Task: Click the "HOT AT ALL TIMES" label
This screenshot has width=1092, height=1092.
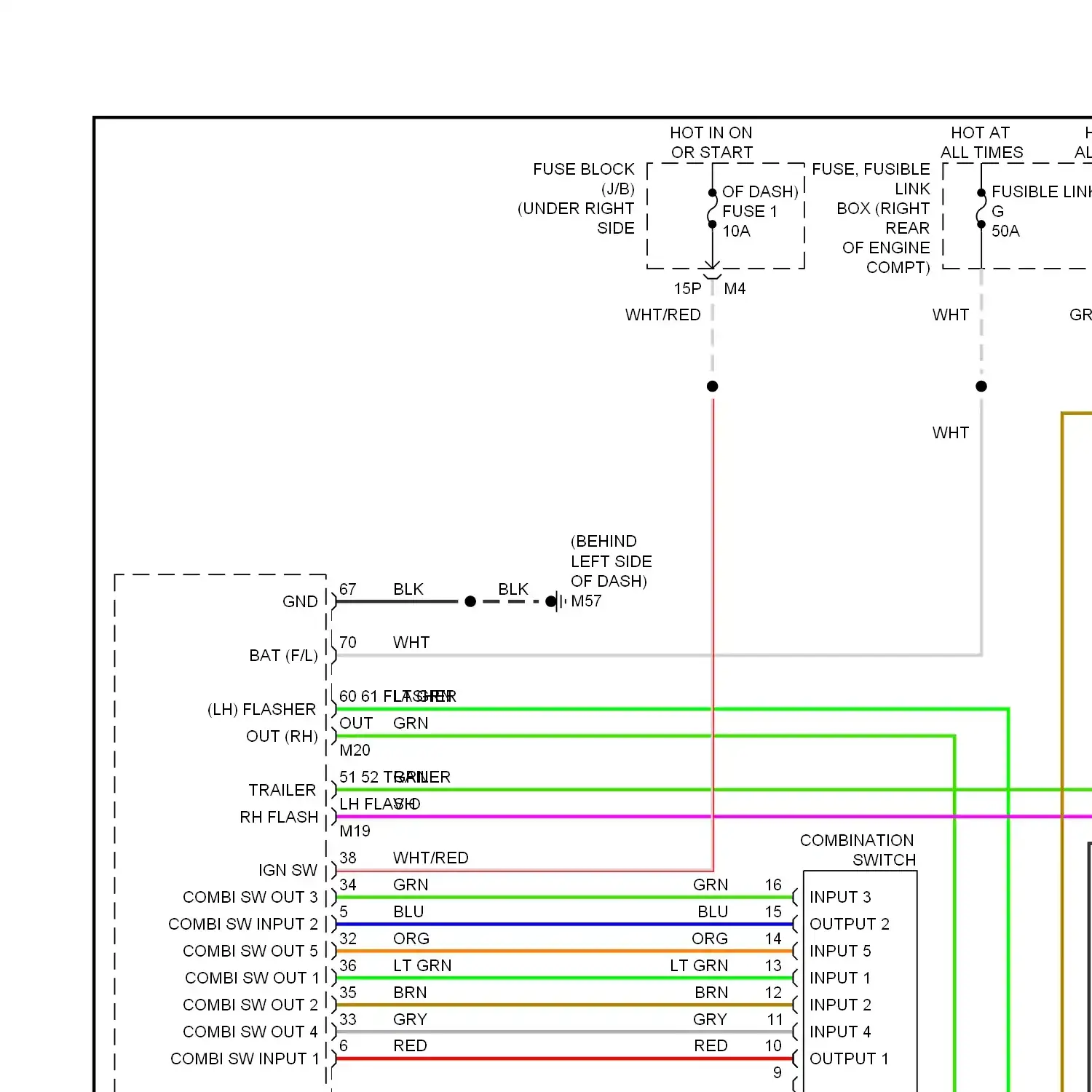Action: (981, 143)
